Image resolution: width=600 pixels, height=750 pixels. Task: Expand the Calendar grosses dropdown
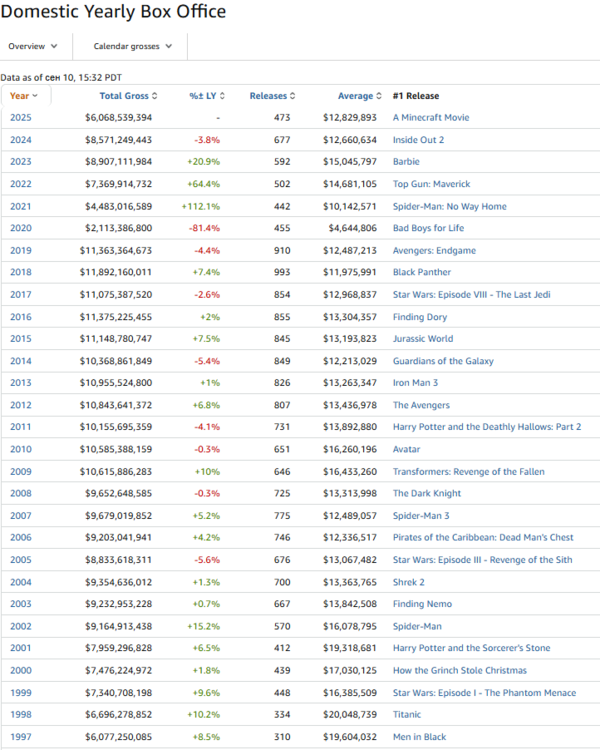pyautogui.click(x=132, y=46)
